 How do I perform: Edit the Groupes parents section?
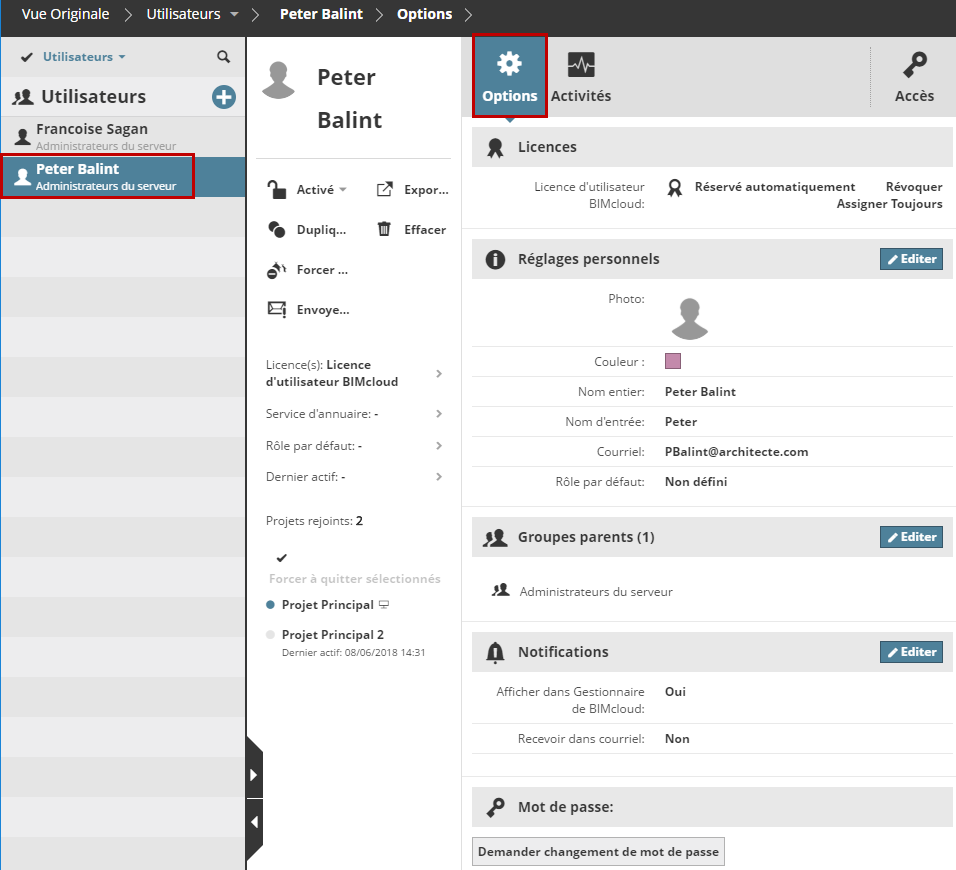click(911, 537)
